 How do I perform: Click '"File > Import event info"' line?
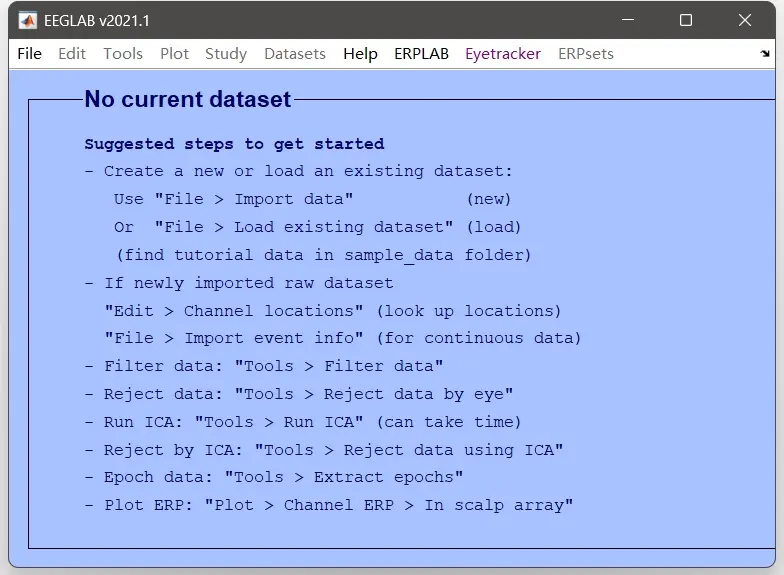342,338
